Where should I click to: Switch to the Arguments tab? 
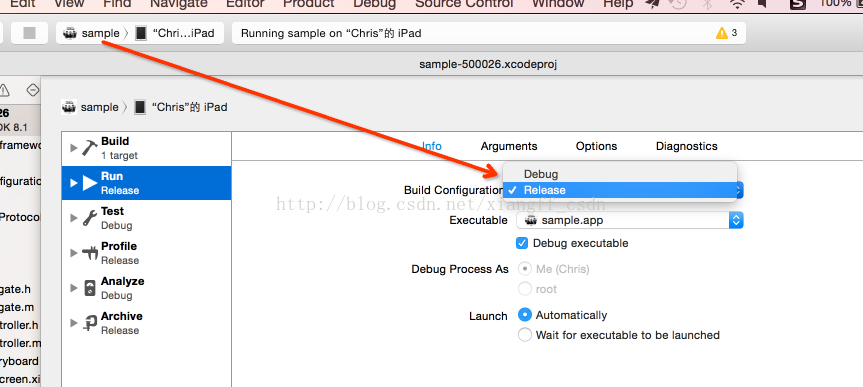coord(509,146)
